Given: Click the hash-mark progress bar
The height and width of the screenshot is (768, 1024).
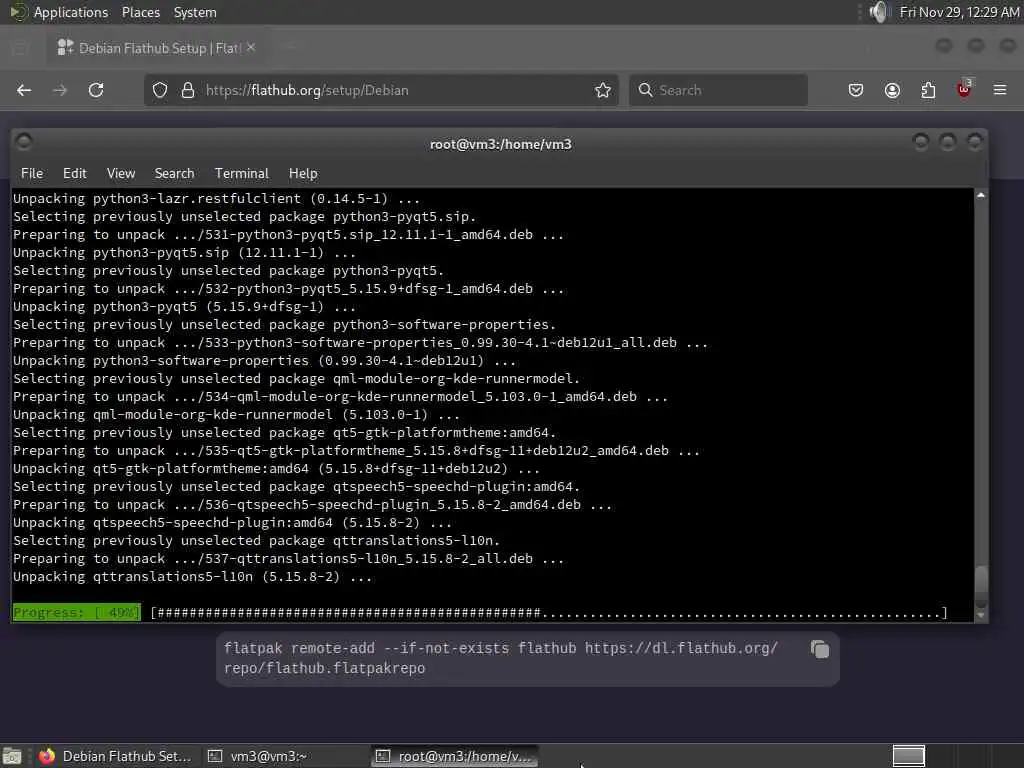Looking at the screenshot, I should (549, 613).
